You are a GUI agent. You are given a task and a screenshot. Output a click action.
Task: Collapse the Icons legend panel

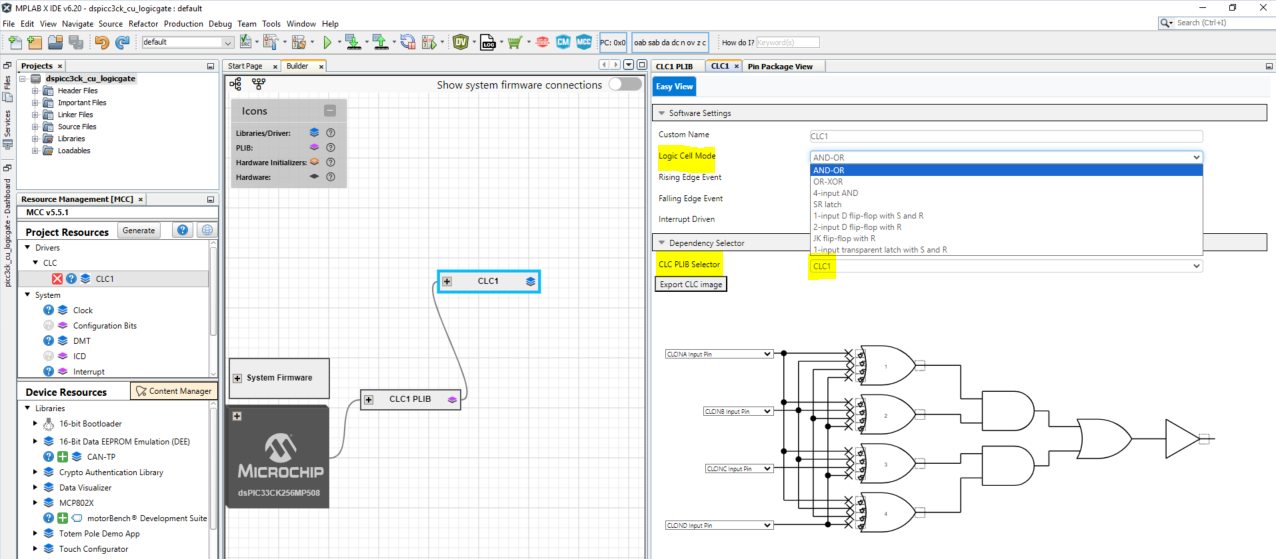[x=330, y=111]
